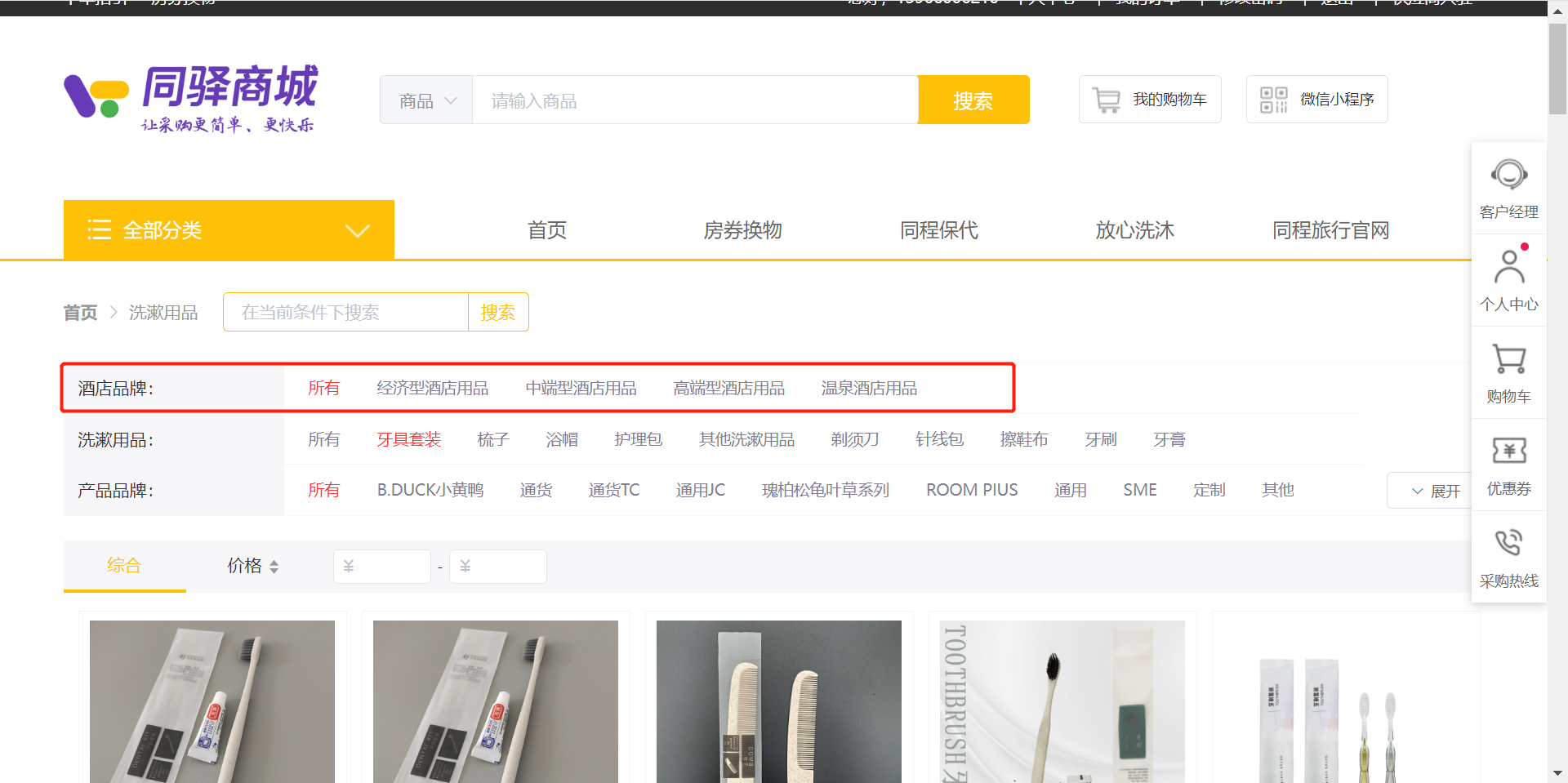Image resolution: width=1568 pixels, height=783 pixels.
Task: Filter by 经济型酒店用品
Action: tap(433, 389)
